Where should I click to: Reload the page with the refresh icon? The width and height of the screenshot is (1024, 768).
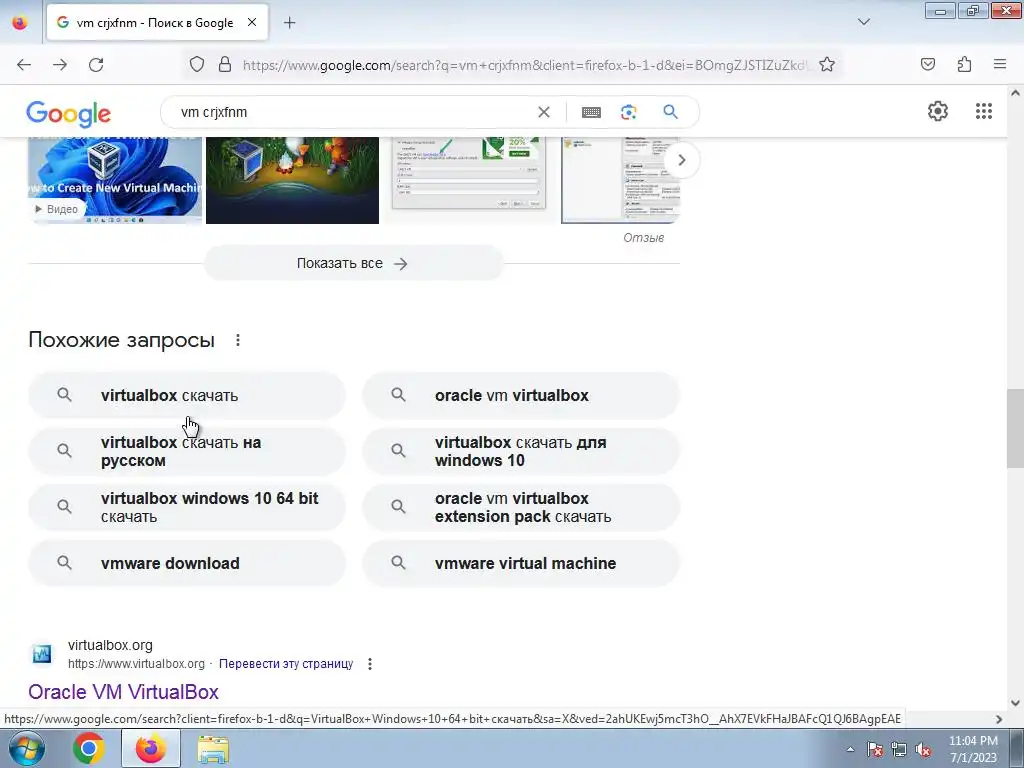pos(96,65)
